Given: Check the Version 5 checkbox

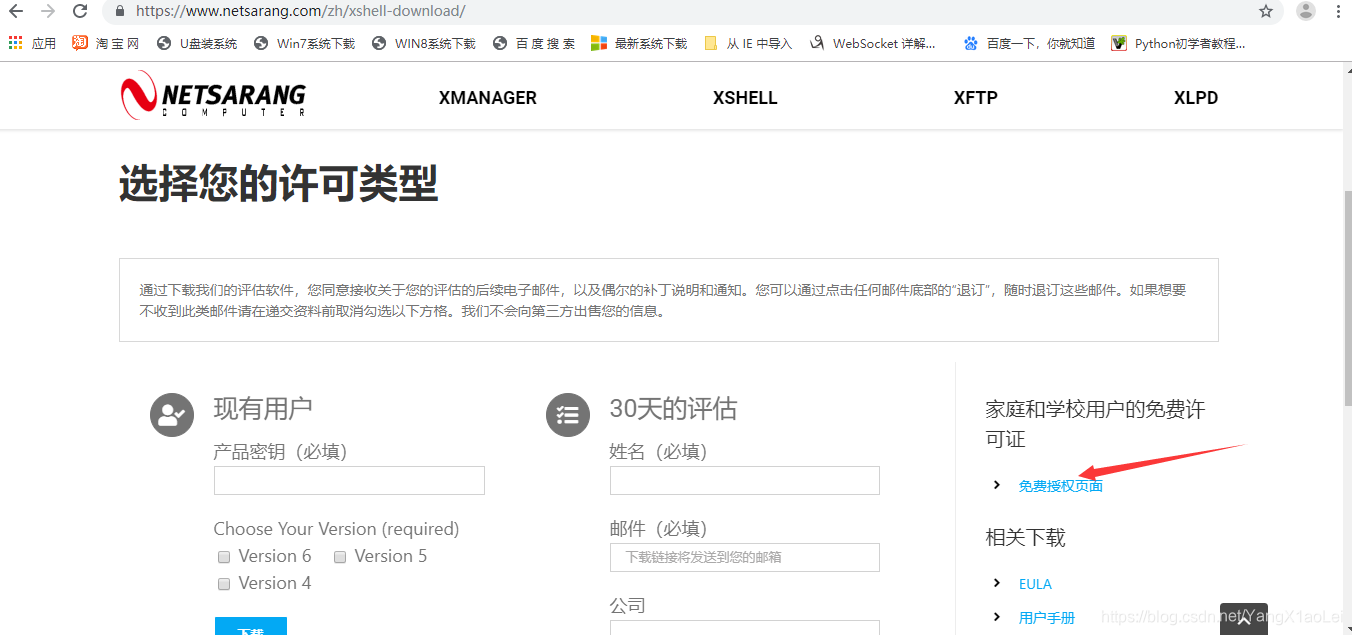Looking at the screenshot, I should pyautogui.click(x=340, y=557).
